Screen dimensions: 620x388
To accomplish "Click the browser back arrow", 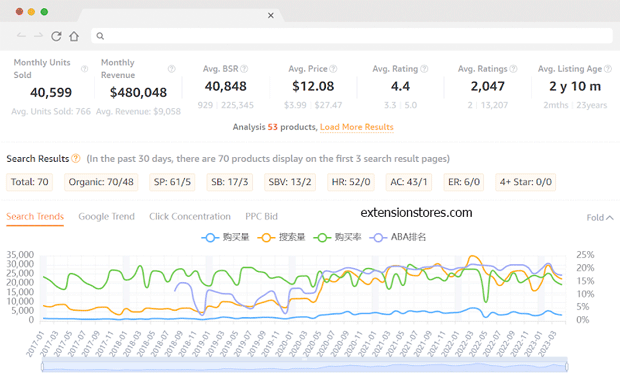I will coord(21,36).
